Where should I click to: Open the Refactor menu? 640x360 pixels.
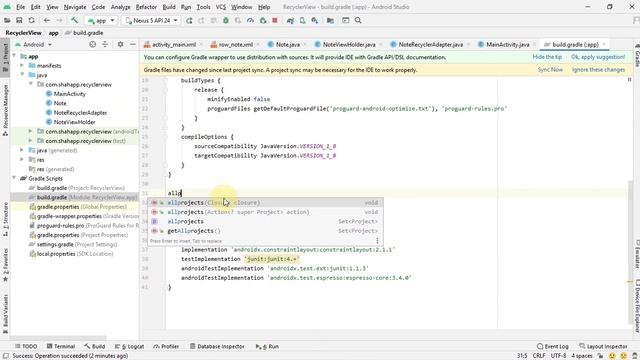(146, 7)
